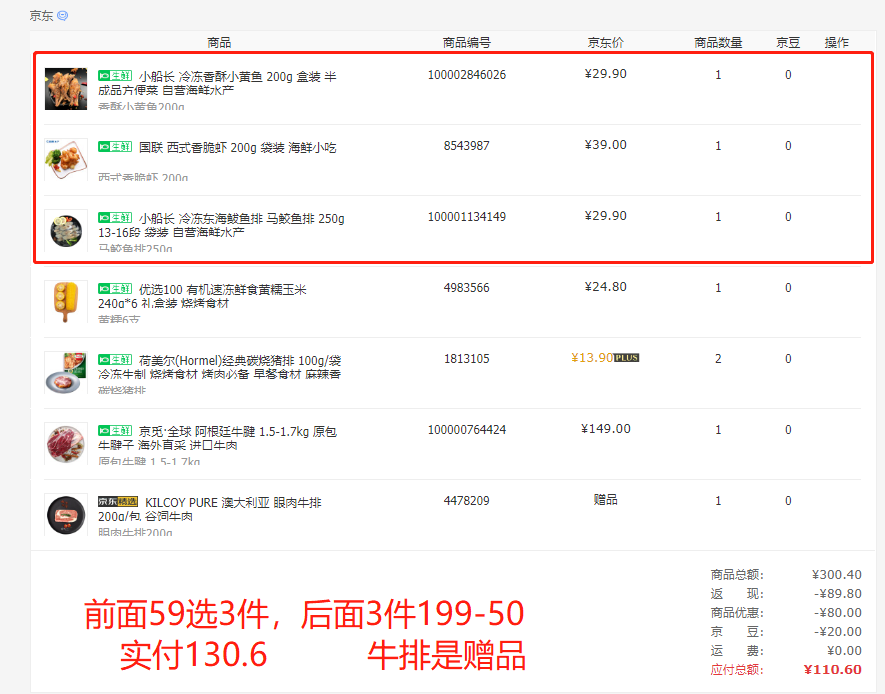Select product number 4478209
The image size is (885, 694).
point(467,501)
